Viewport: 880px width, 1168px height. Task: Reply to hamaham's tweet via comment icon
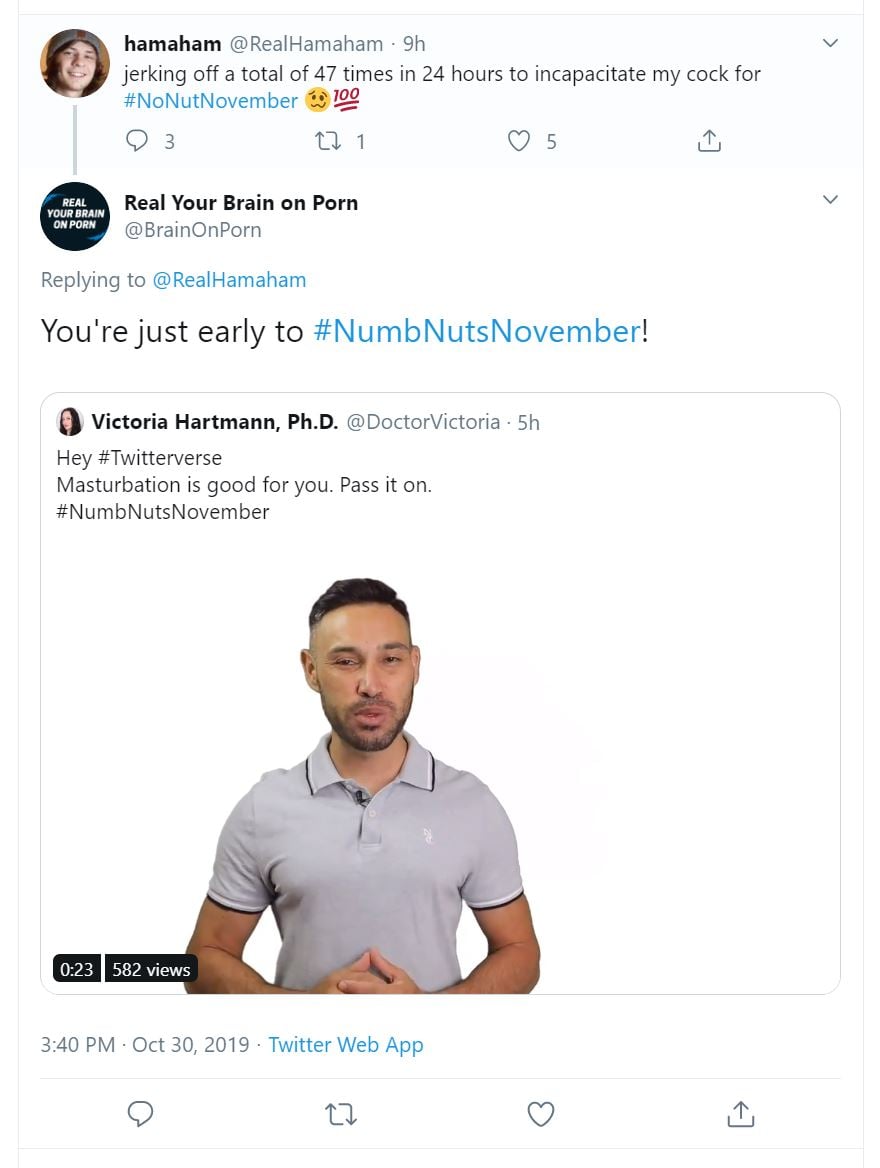pyautogui.click(x=137, y=141)
